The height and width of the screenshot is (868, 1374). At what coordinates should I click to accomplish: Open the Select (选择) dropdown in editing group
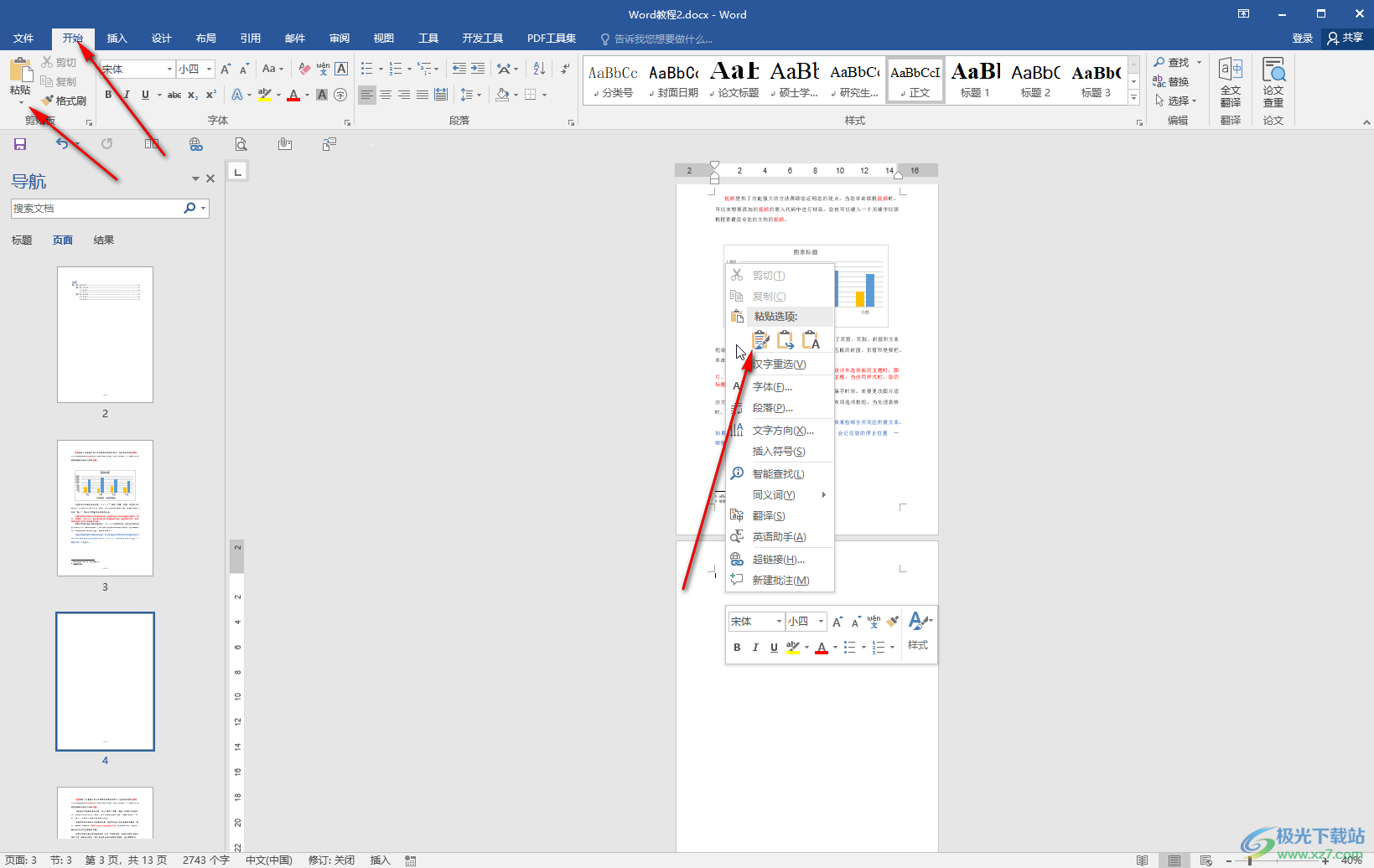[x=1177, y=101]
